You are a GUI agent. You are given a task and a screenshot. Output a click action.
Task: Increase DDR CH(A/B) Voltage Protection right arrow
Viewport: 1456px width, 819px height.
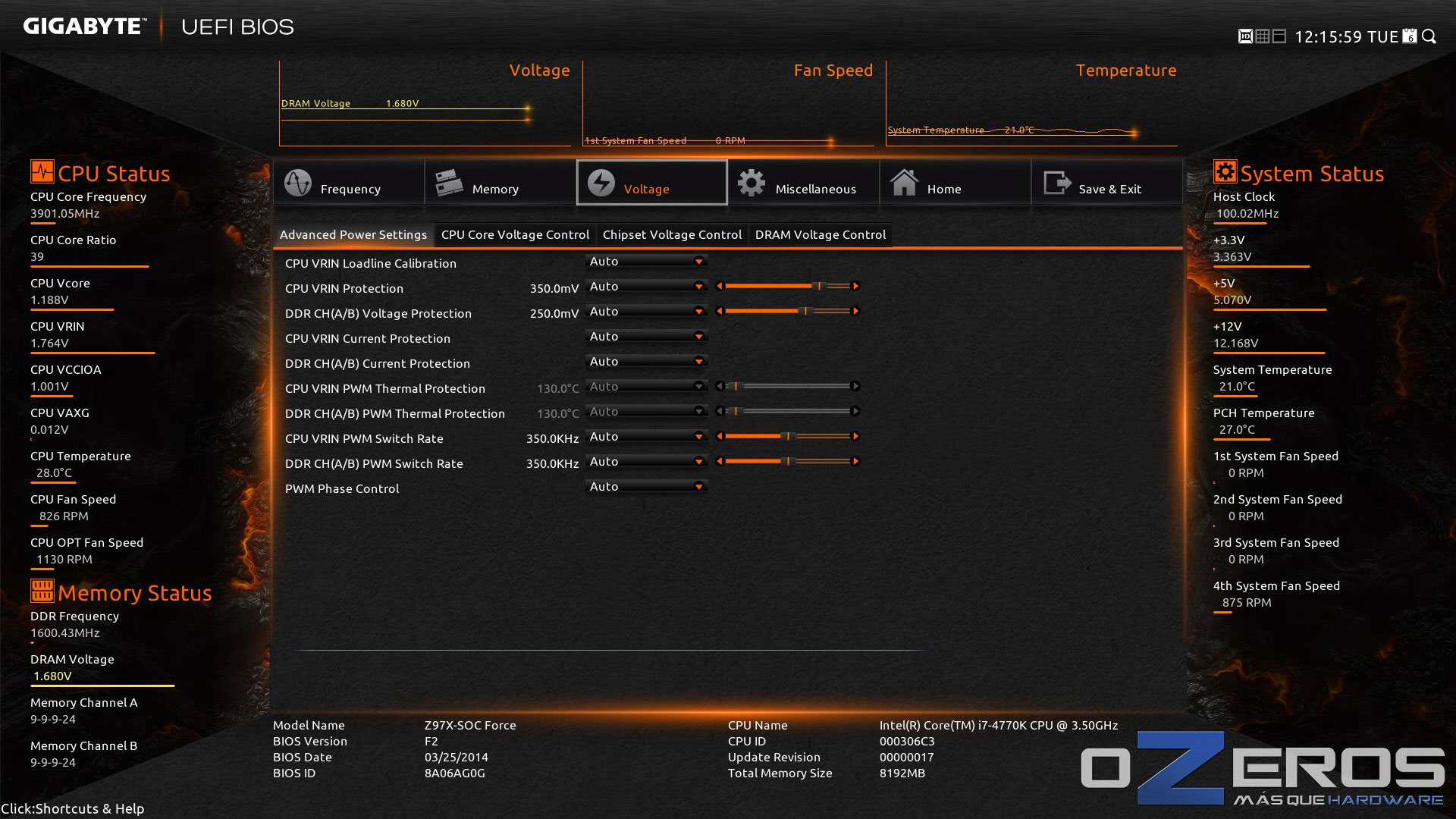[855, 311]
